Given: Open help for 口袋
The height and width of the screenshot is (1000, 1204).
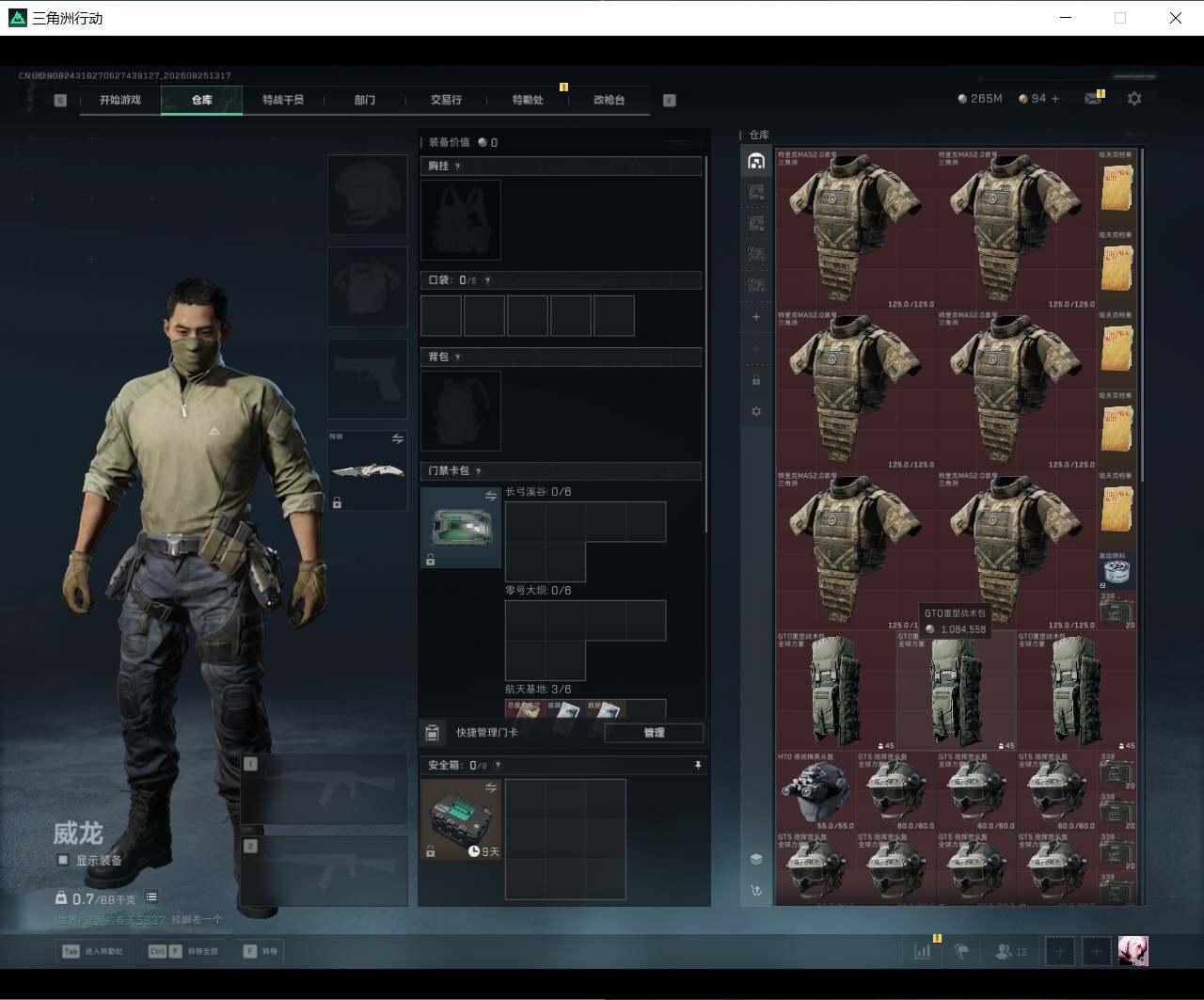Looking at the screenshot, I should click(486, 280).
